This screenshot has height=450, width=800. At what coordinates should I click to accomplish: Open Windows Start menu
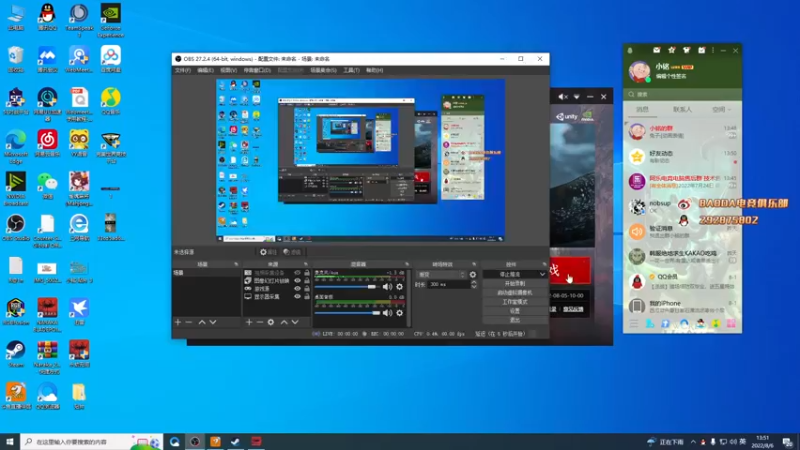point(10,442)
